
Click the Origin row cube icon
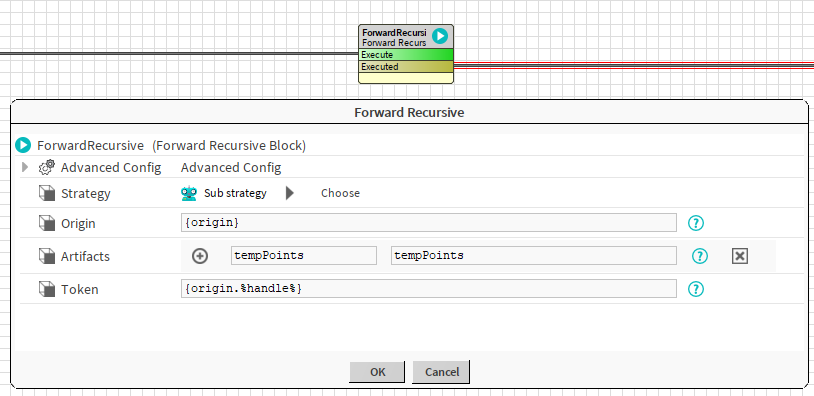tap(47, 223)
